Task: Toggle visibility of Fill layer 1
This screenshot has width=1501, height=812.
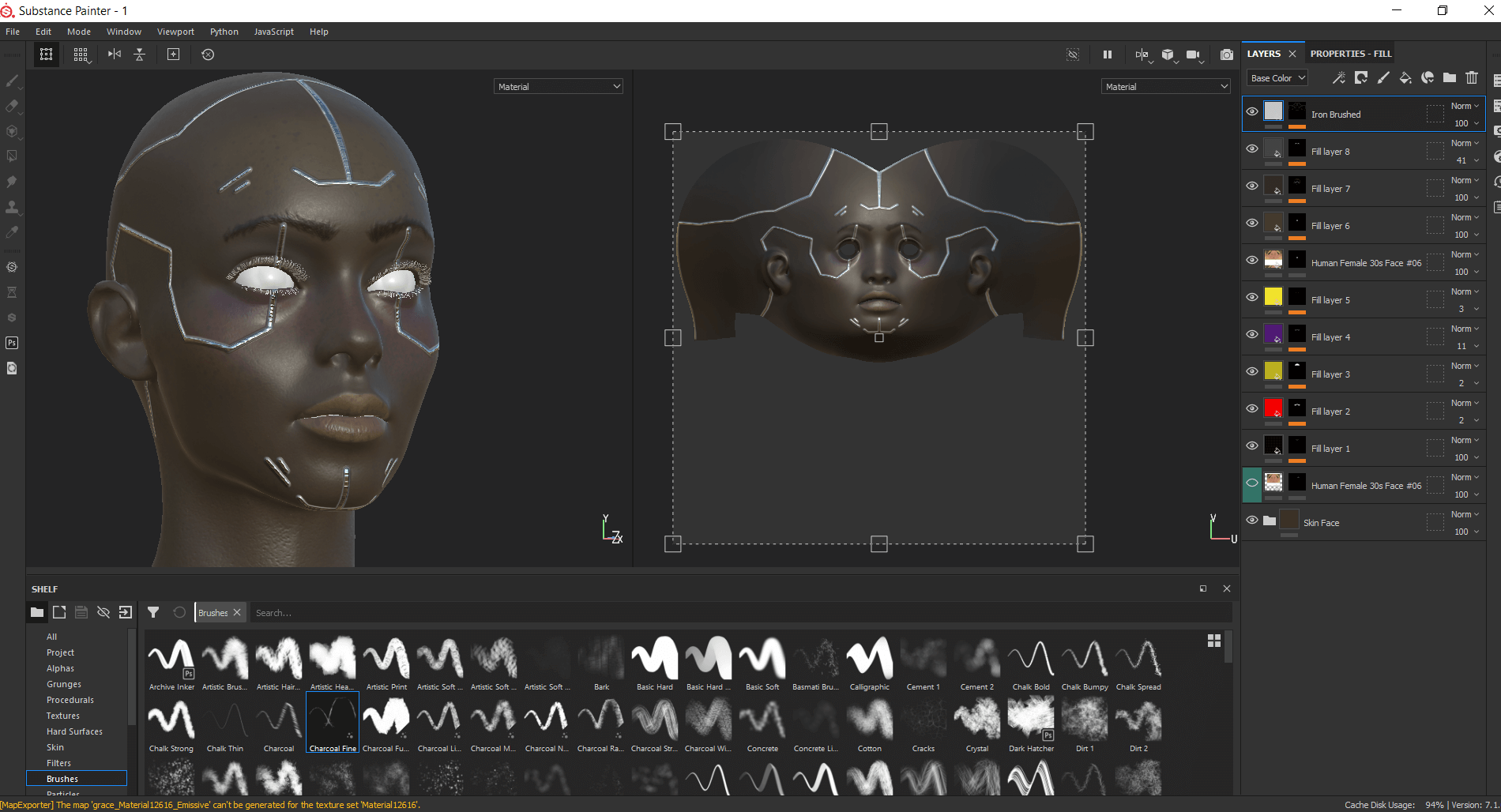Action: tap(1252, 445)
